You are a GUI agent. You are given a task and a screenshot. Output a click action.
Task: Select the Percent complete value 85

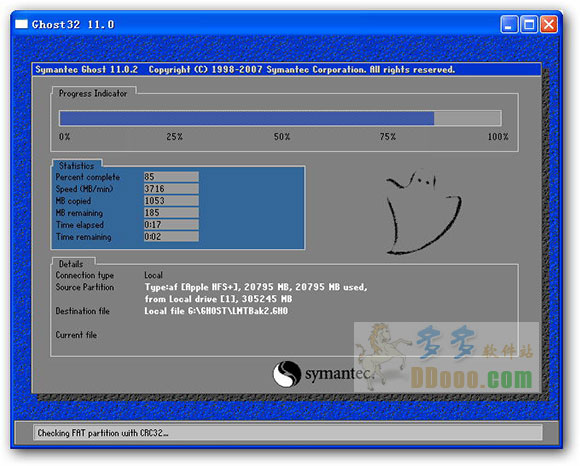click(171, 177)
